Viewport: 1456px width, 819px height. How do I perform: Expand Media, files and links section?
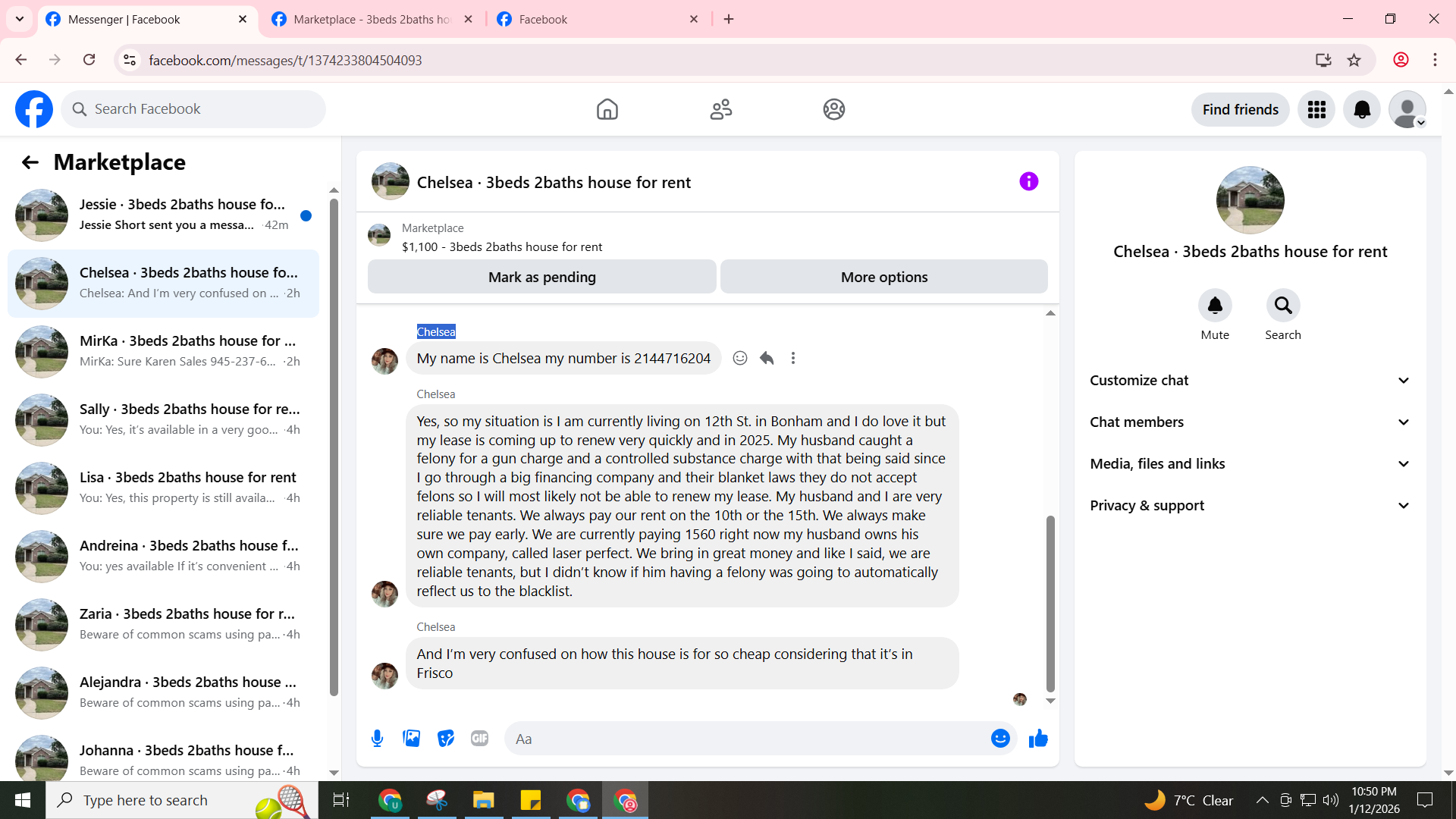(1250, 464)
